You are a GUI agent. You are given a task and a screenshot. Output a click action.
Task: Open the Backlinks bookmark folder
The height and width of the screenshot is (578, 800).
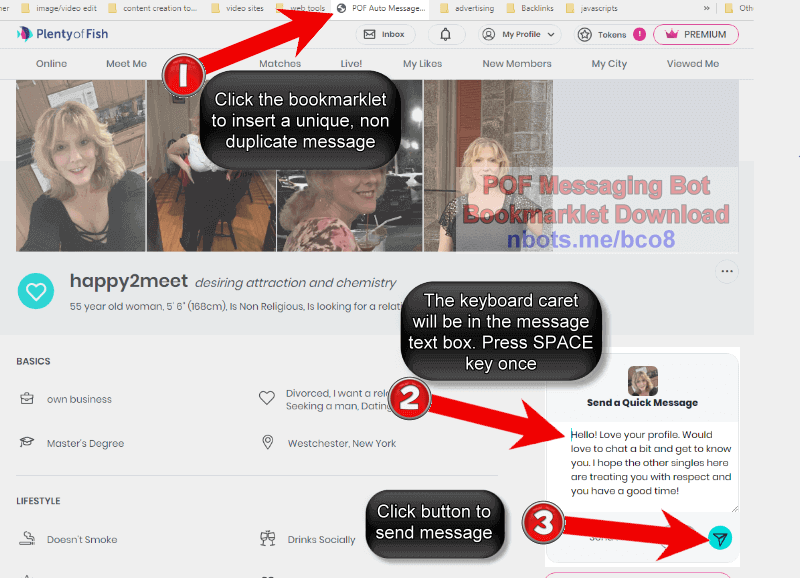pos(530,8)
